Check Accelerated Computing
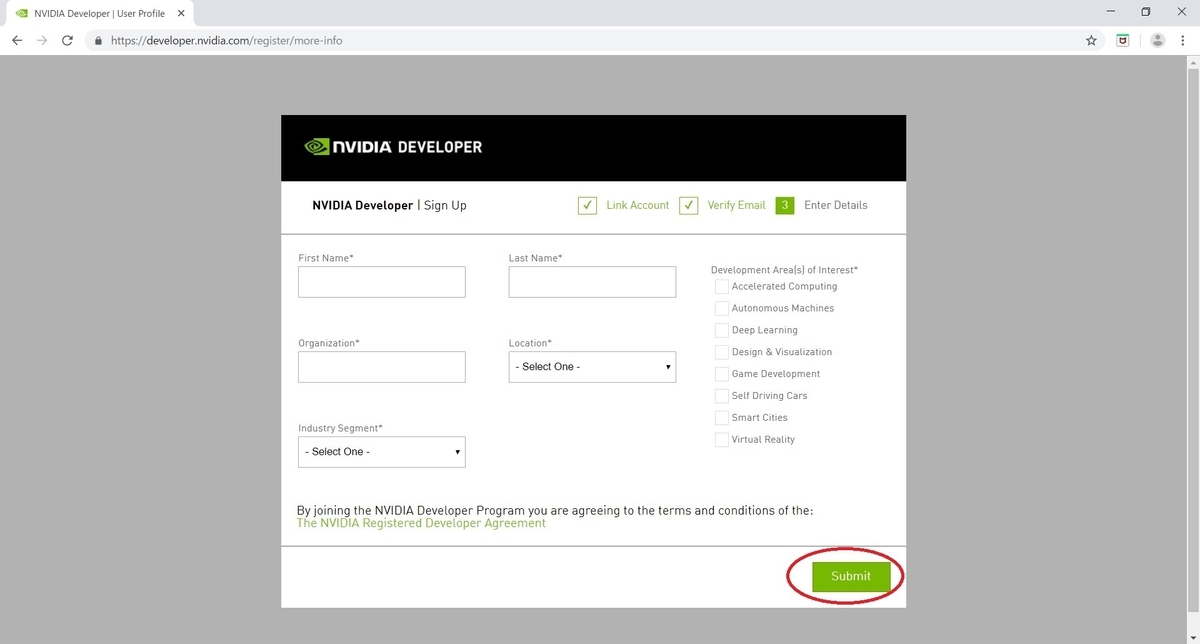Viewport: 1200px width, 644px height. click(x=722, y=286)
